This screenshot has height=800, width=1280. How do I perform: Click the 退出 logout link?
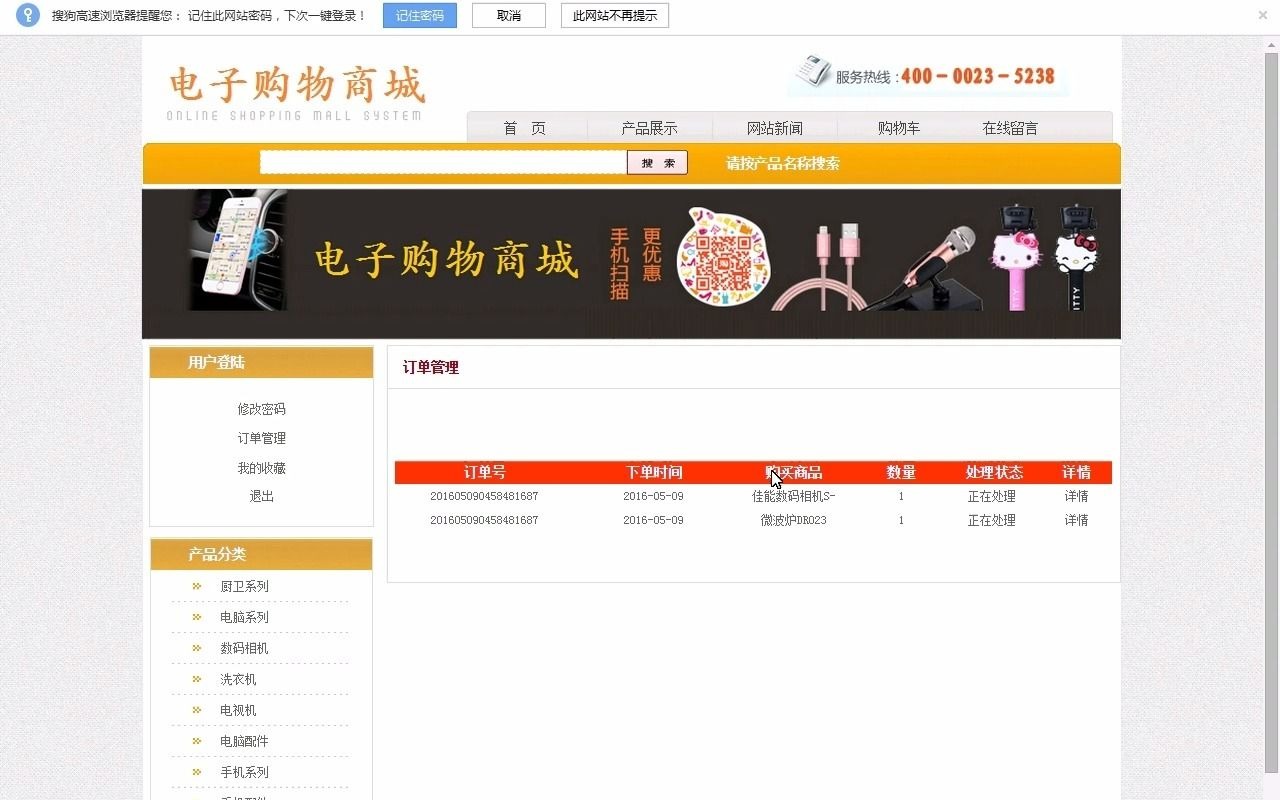tap(261, 496)
